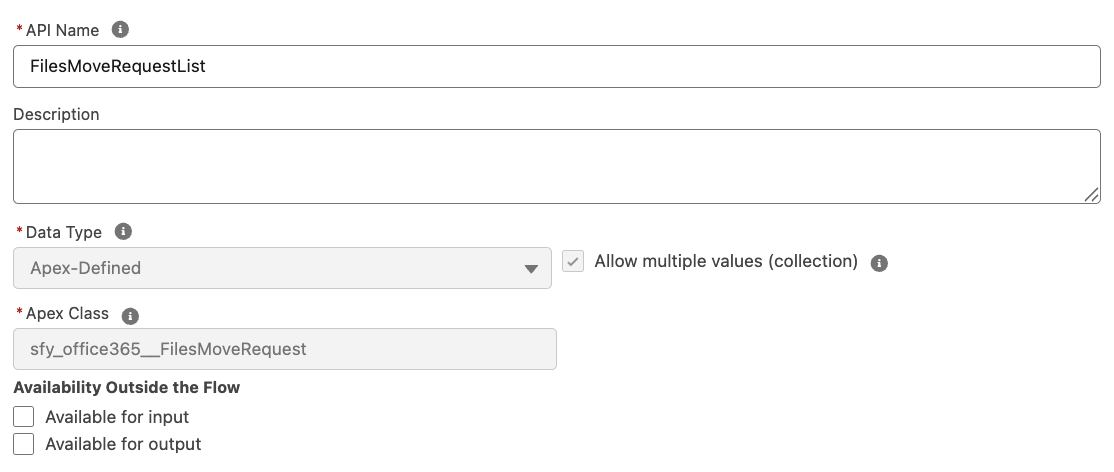Open the help icon after collection checkbox label

879,263
